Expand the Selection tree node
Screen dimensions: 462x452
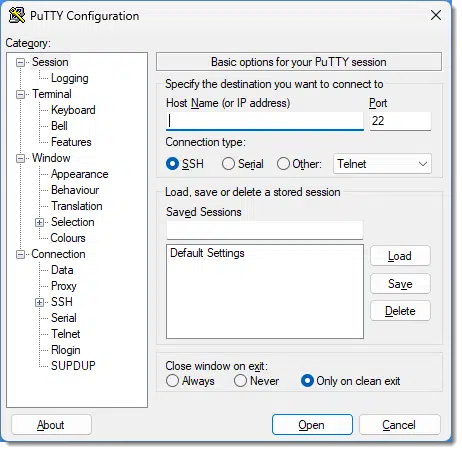[39, 222]
